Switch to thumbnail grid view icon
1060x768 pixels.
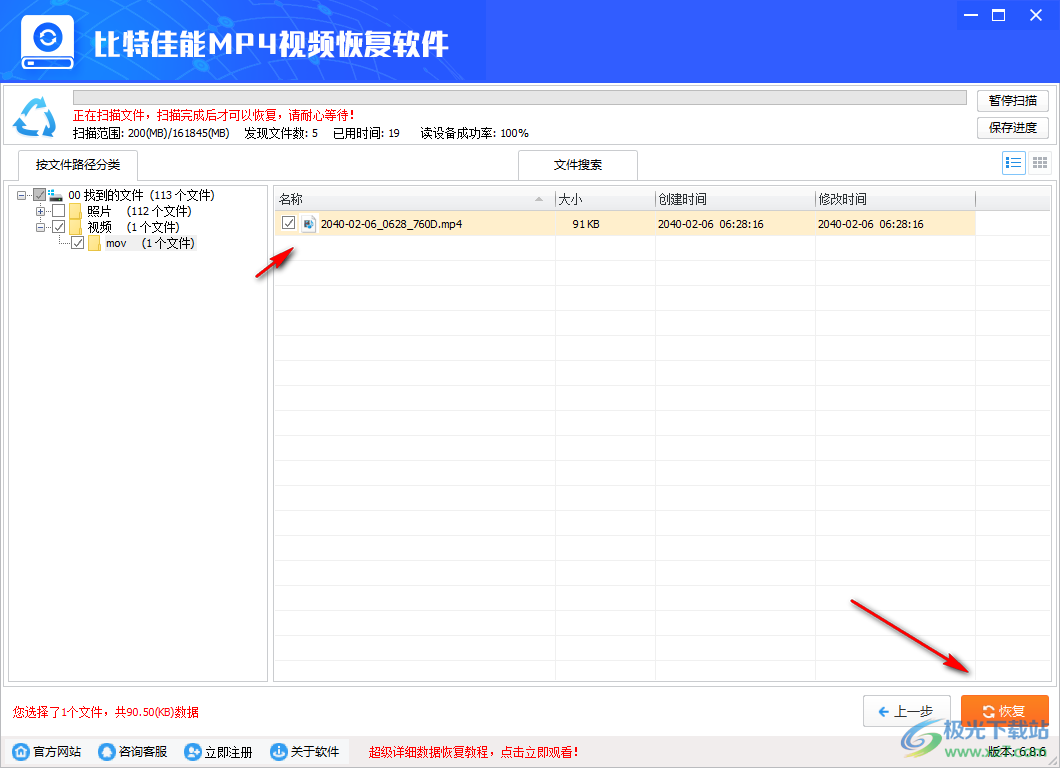click(1040, 162)
